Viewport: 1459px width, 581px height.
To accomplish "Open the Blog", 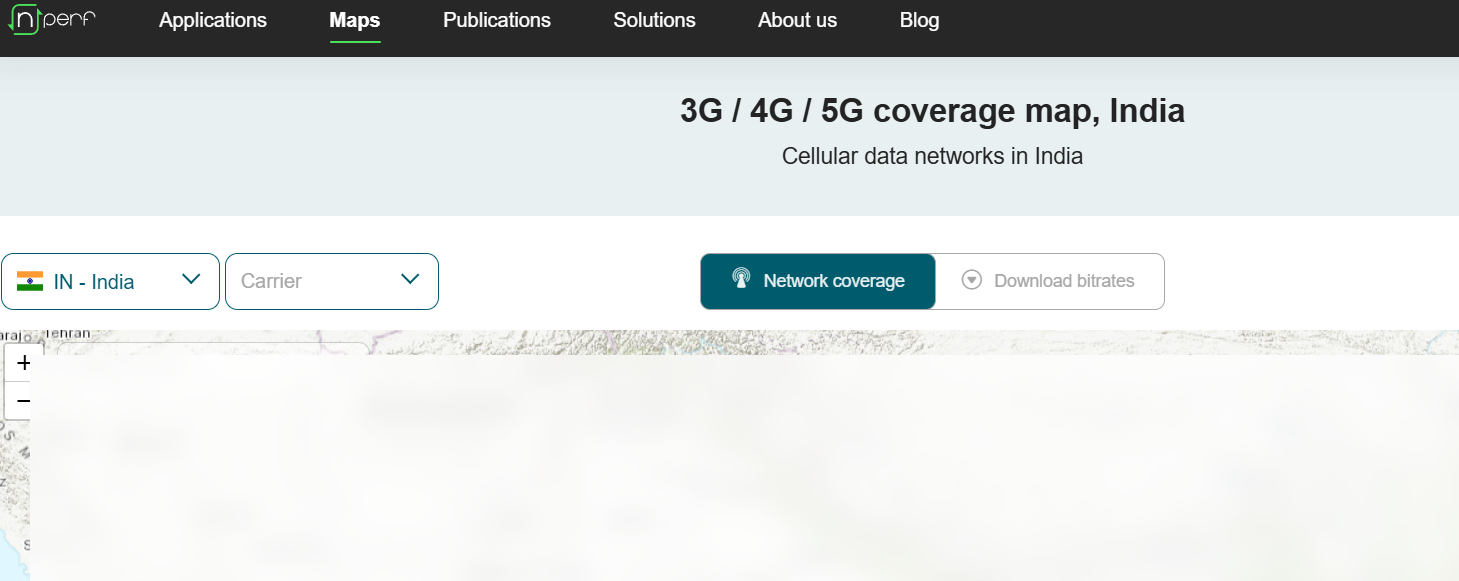I will 918,20.
